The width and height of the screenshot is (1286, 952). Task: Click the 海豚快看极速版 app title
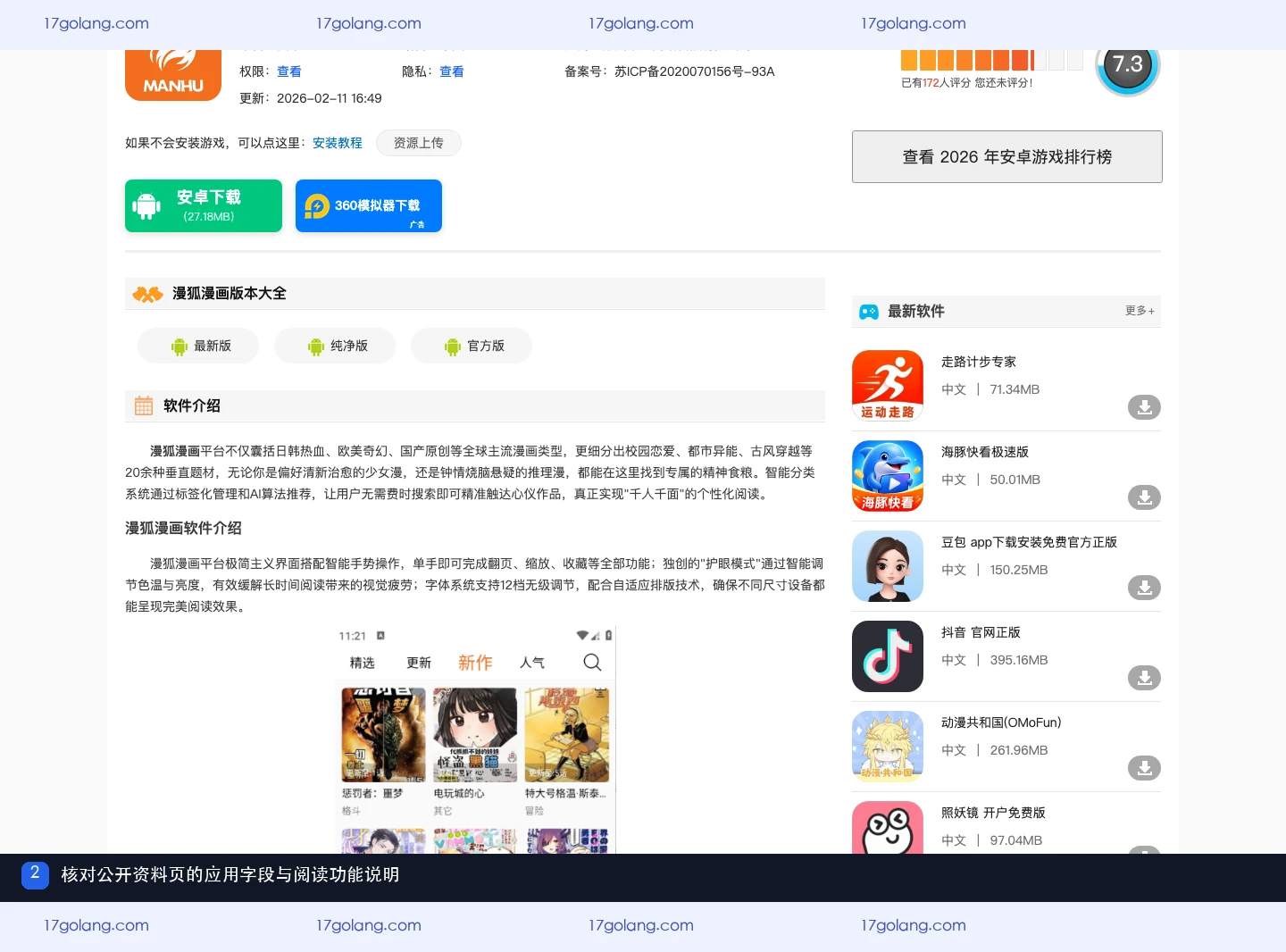(x=985, y=452)
